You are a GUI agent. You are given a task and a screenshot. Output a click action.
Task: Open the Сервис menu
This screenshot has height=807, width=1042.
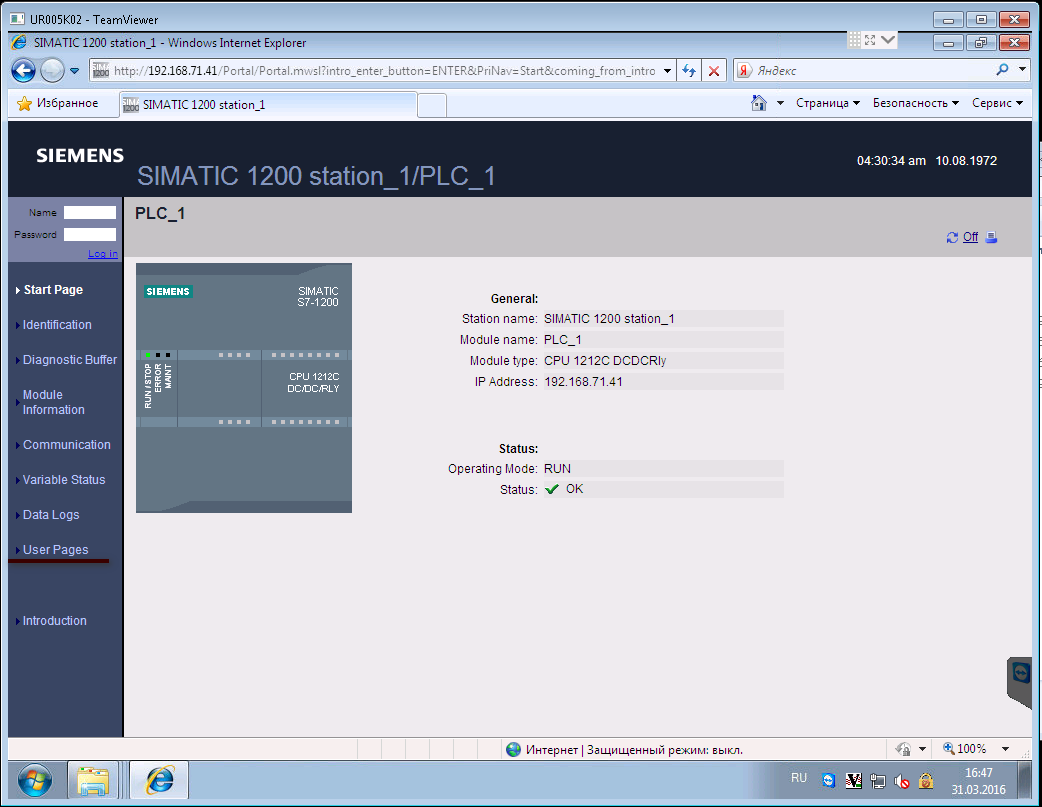pos(997,103)
